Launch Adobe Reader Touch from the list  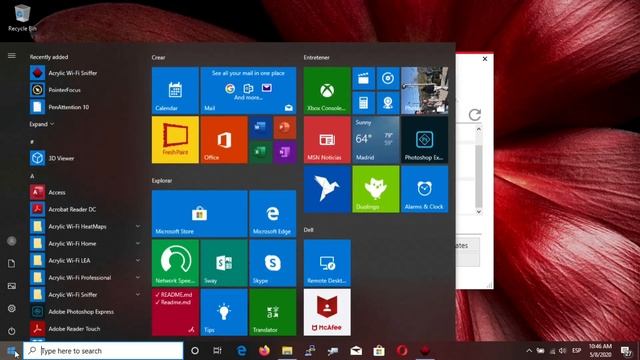click(x=85, y=329)
